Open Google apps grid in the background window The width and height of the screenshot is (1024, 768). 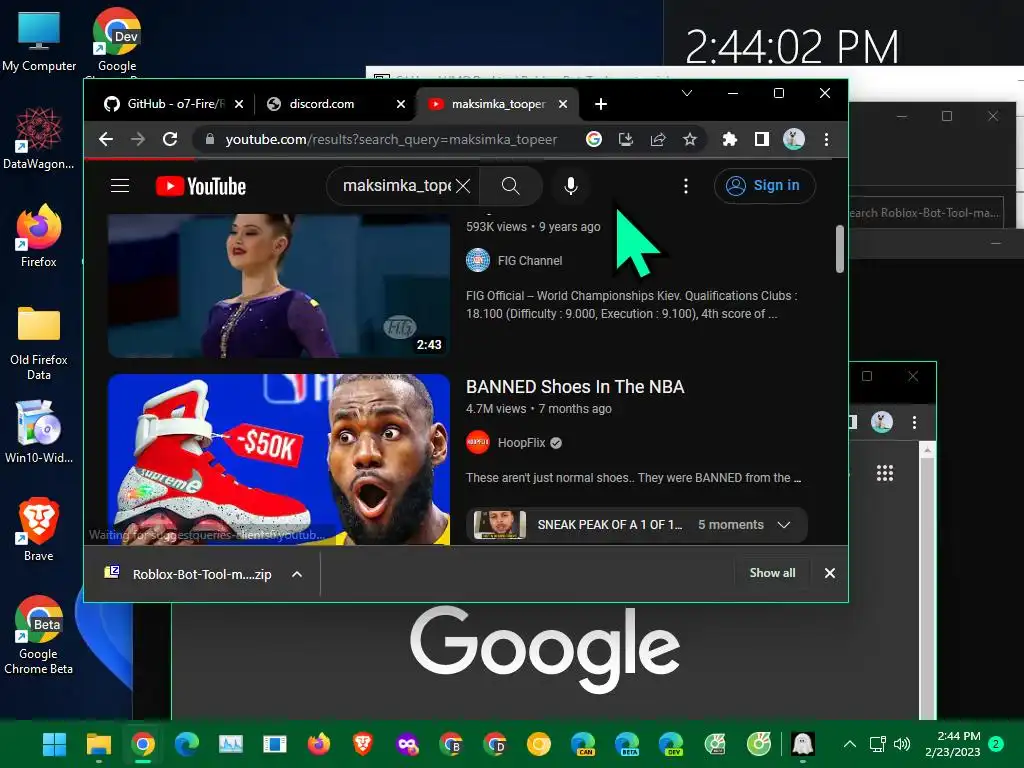tap(885, 473)
